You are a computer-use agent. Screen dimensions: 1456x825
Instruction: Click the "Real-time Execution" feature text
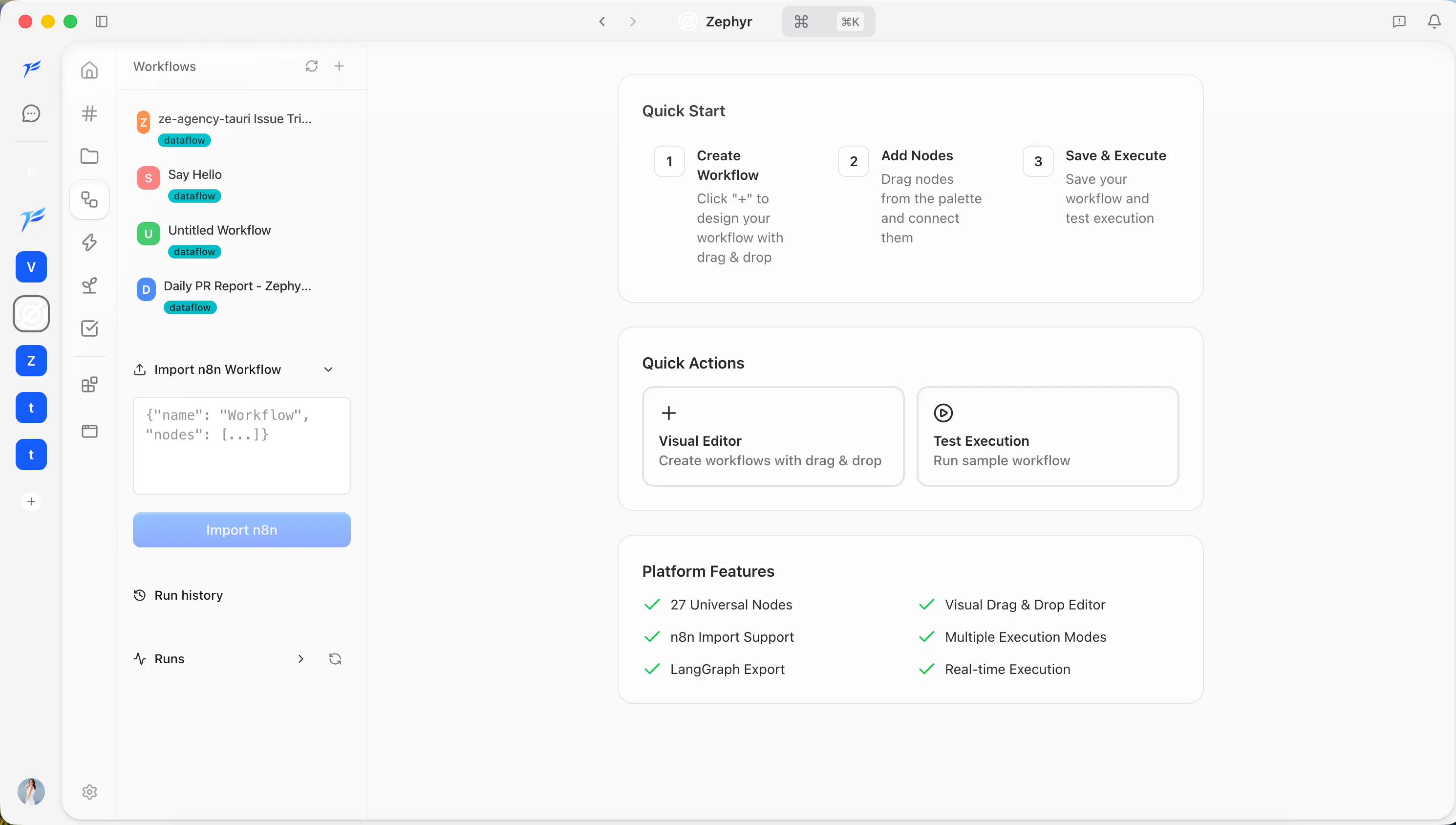(x=1007, y=669)
